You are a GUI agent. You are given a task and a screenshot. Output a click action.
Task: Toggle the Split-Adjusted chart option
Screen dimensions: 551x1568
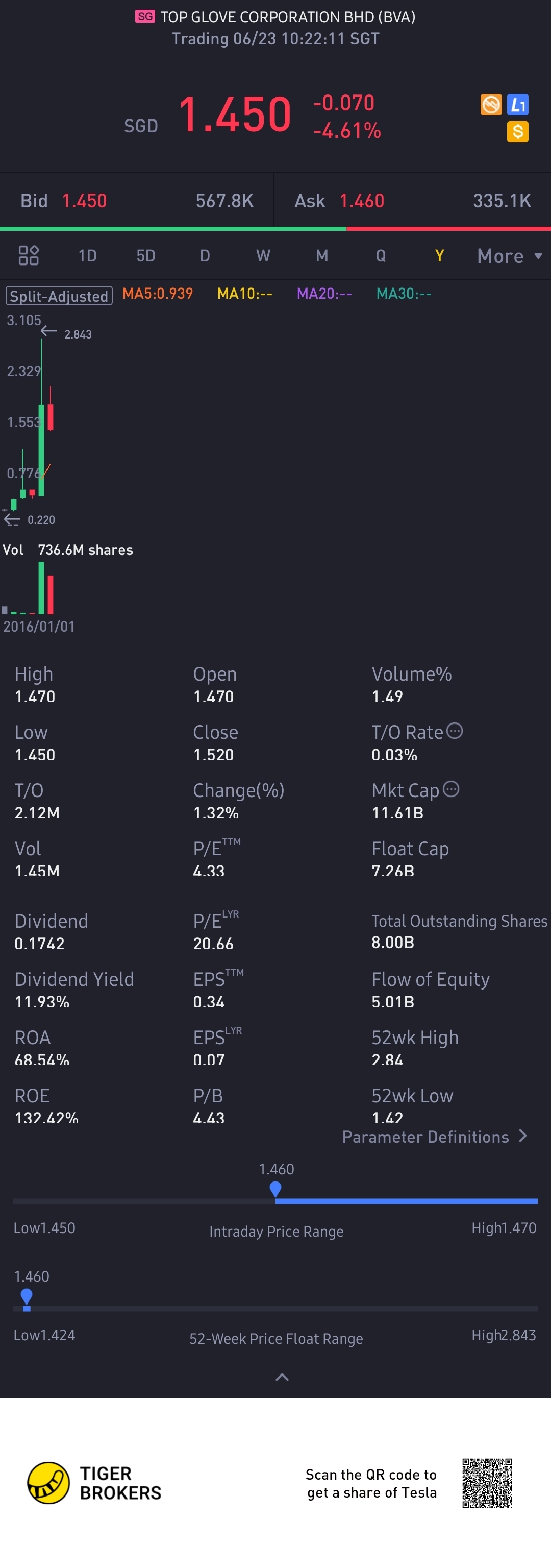pos(59,296)
